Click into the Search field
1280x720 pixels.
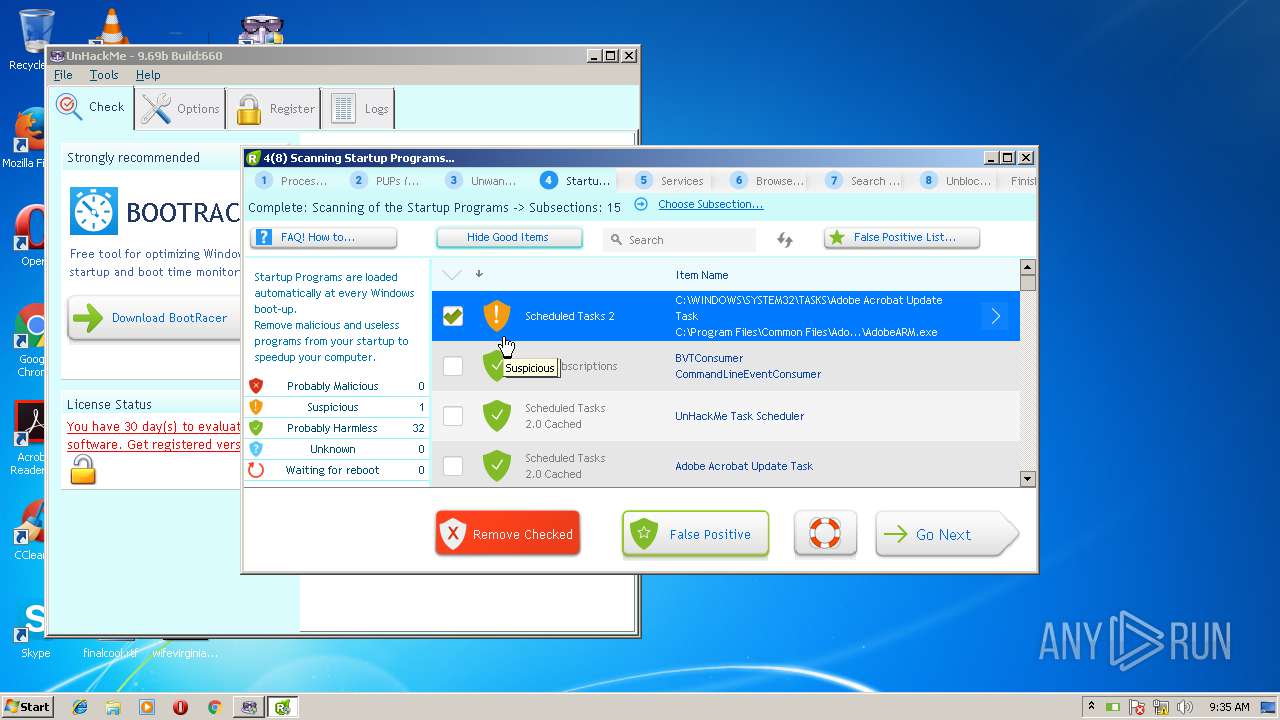tap(680, 240)
